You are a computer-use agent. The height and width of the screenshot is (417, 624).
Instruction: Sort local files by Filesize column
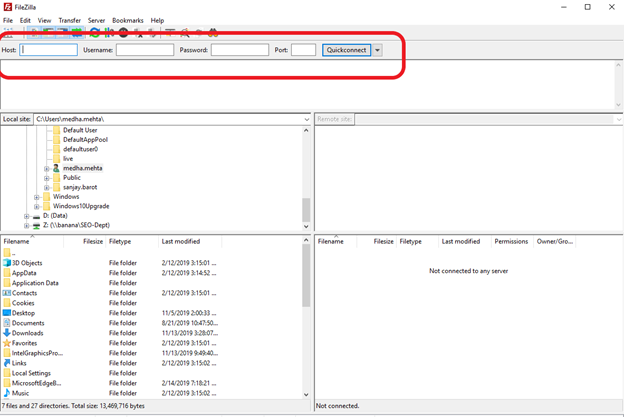point(85,242)
